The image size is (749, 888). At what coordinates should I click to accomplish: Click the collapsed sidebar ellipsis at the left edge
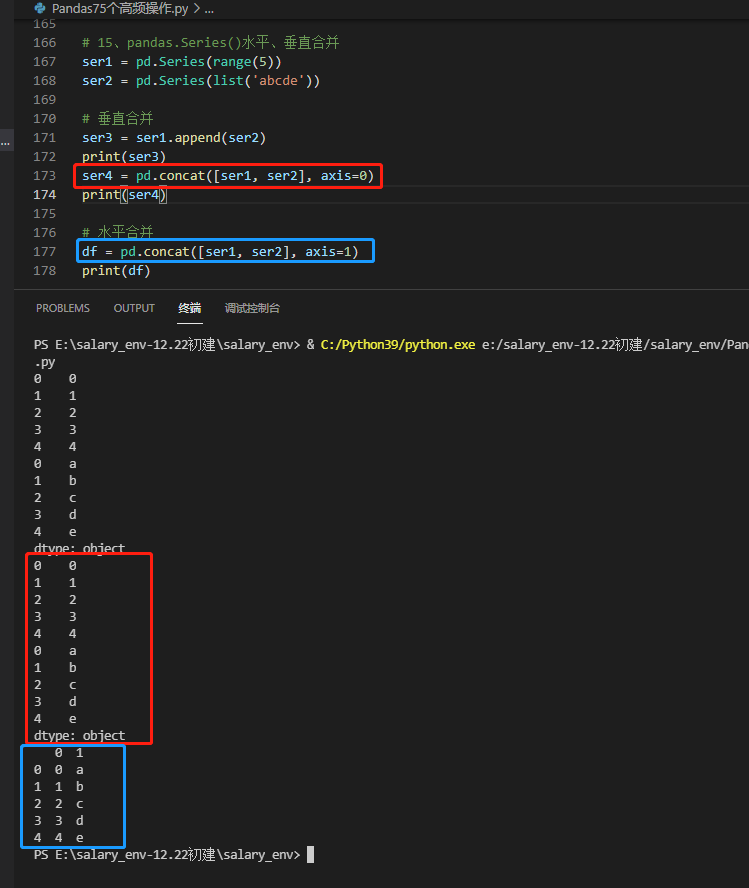pos(6,143)
